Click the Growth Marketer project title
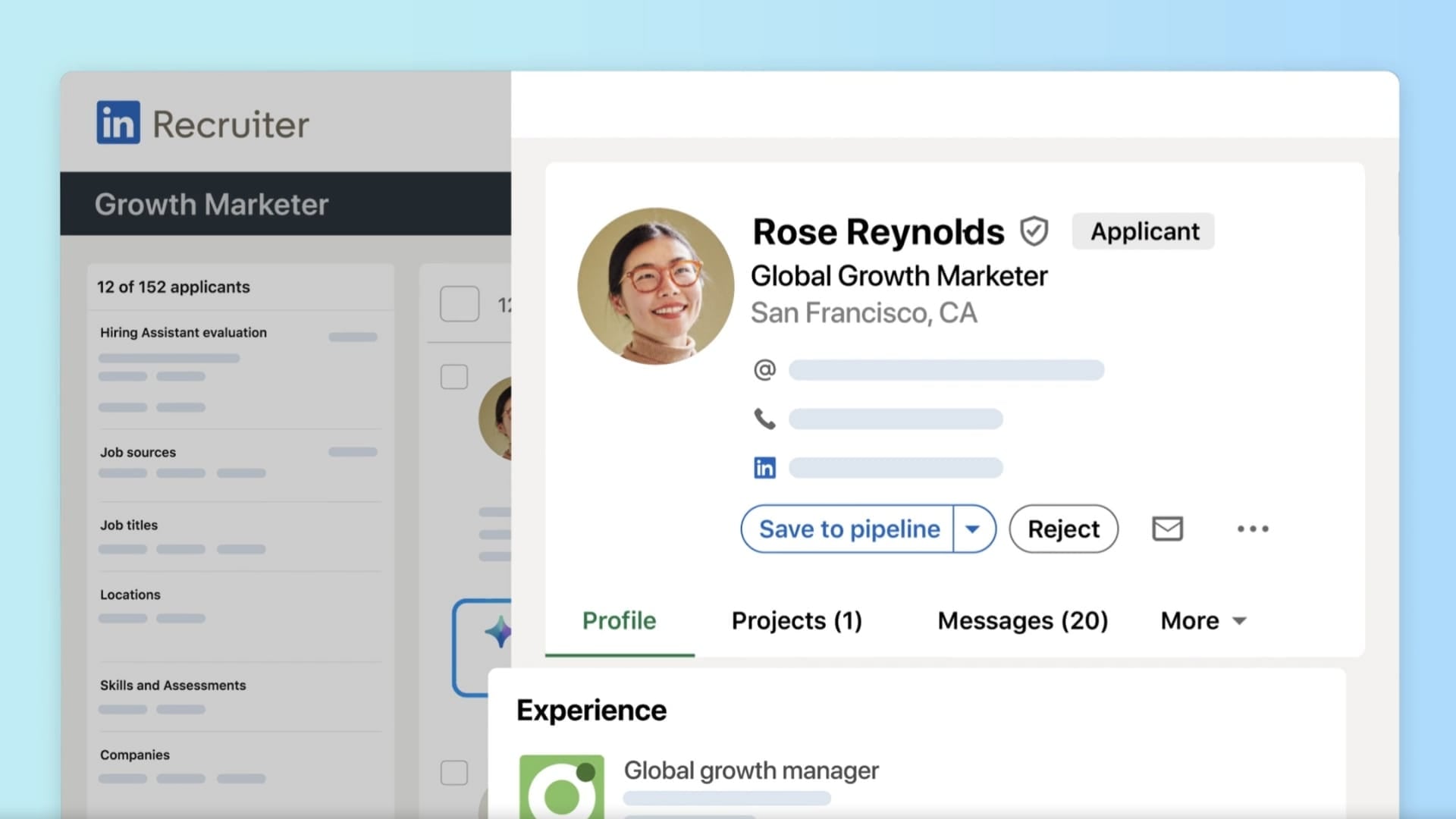The image size is (1456, 819). (212, 204)
